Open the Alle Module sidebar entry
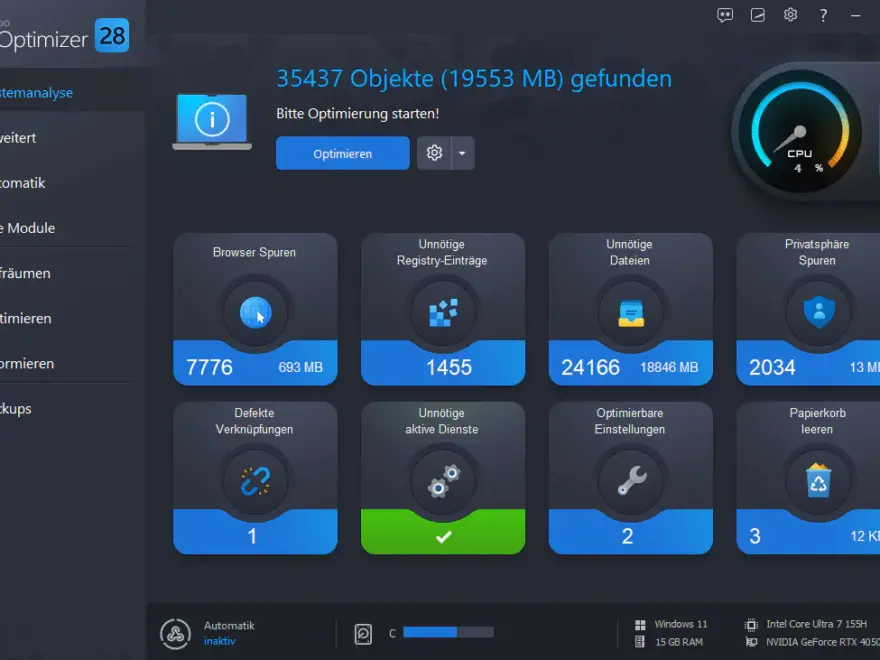880x660 pixels. [x=28, y=228]
